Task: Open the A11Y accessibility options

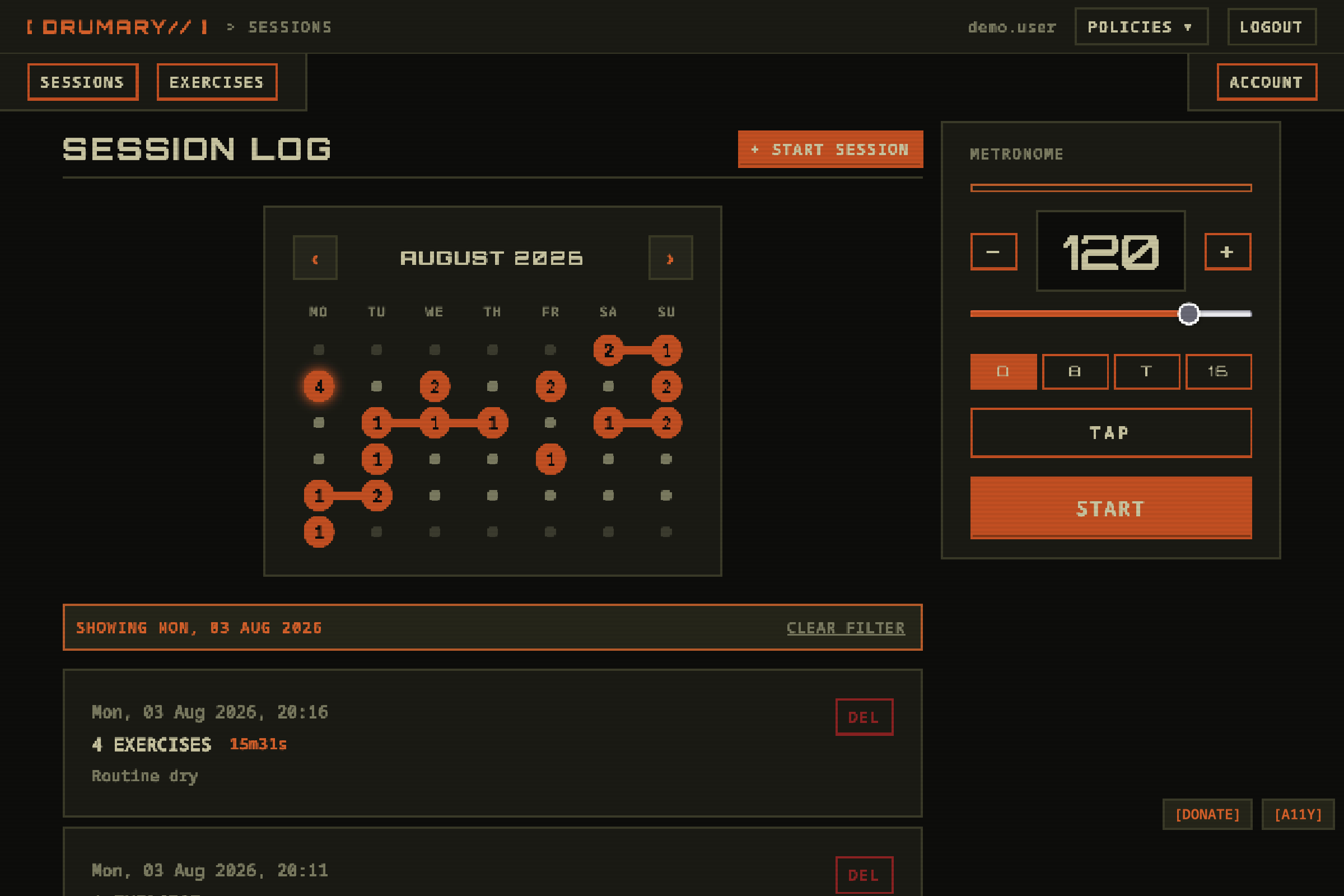Action: click(1298, 814)
